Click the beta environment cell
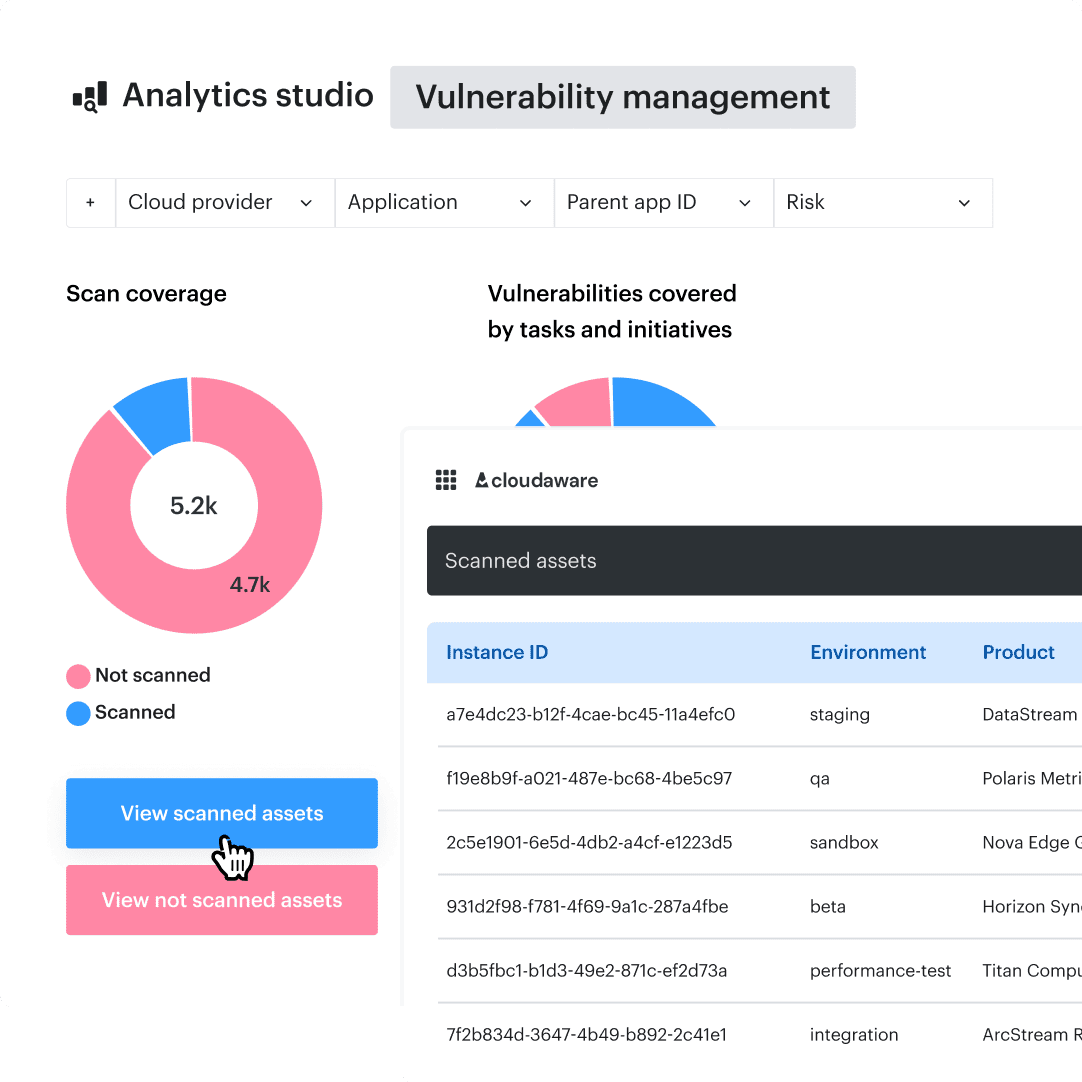This screenshot has height=1082, width=1082. 828,906
